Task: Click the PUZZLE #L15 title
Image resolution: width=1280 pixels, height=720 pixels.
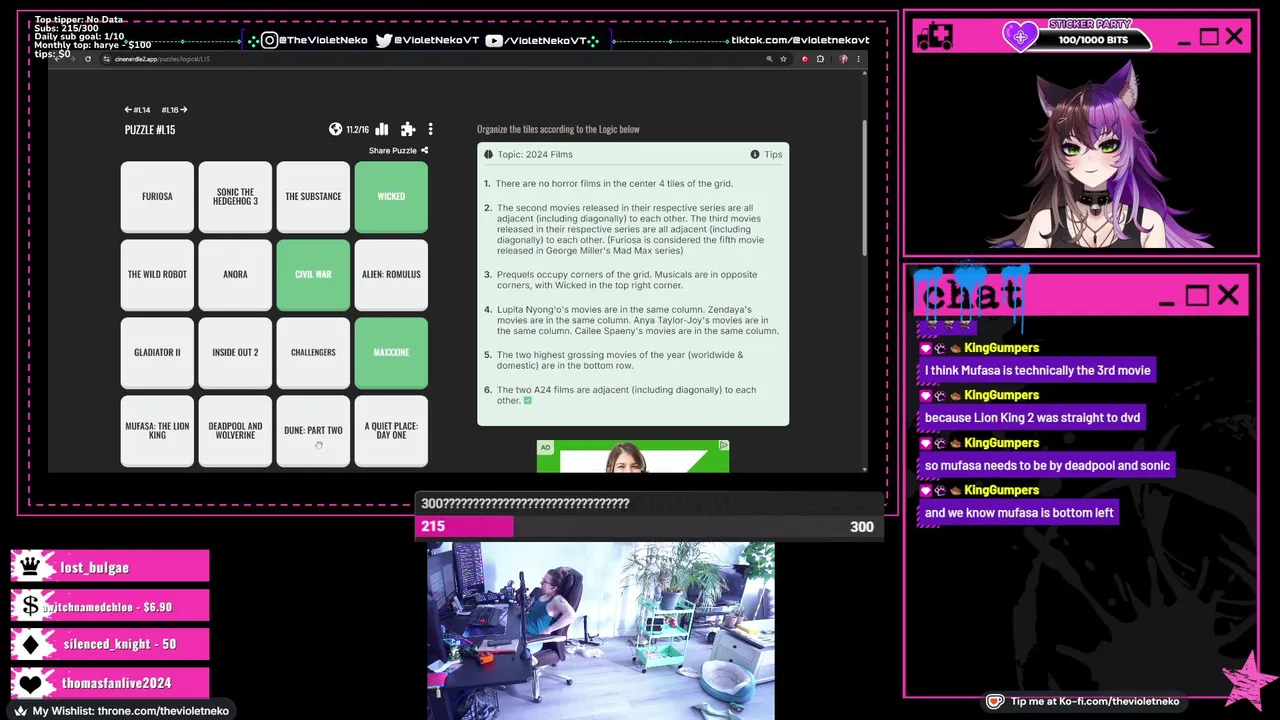Action: point(150,130)
